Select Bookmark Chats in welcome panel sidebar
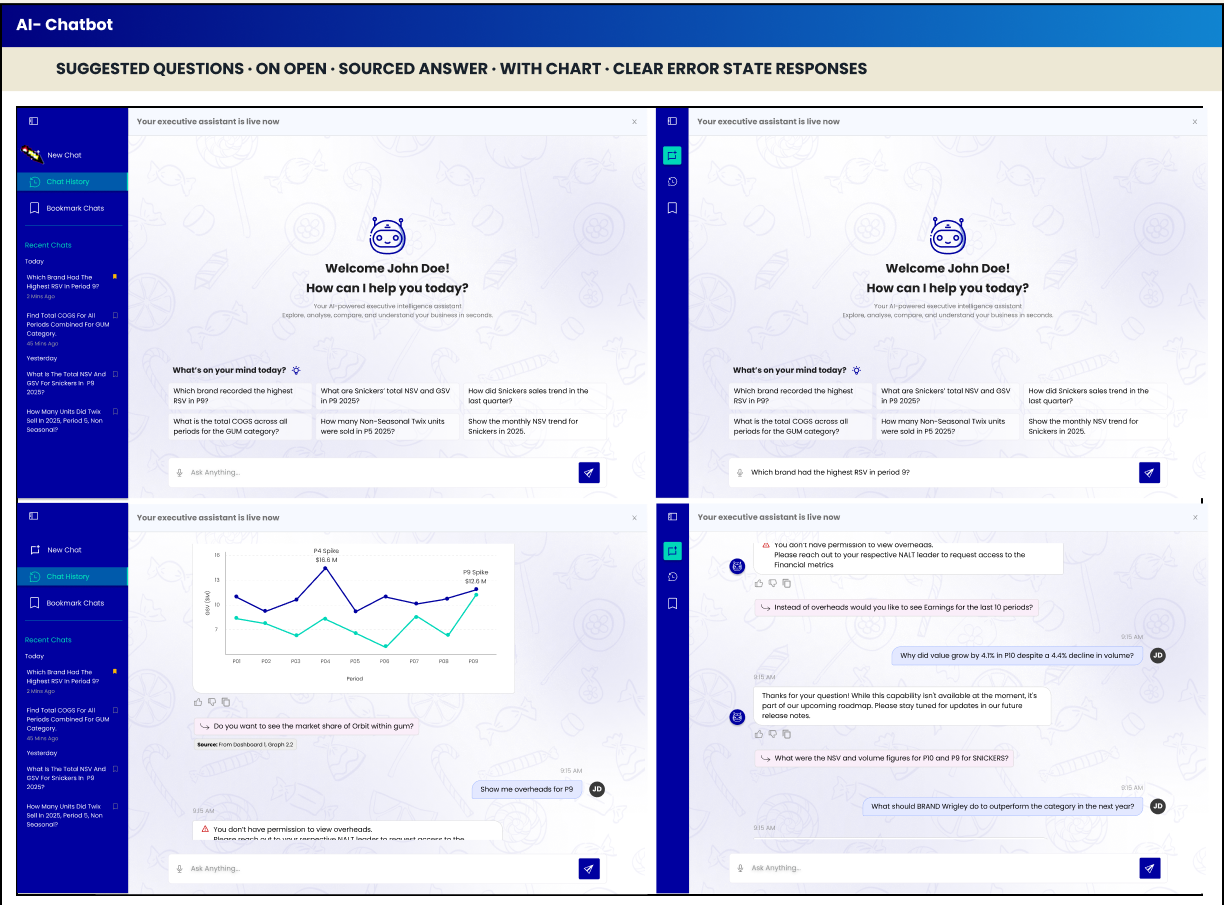 (x=73, y=208)
